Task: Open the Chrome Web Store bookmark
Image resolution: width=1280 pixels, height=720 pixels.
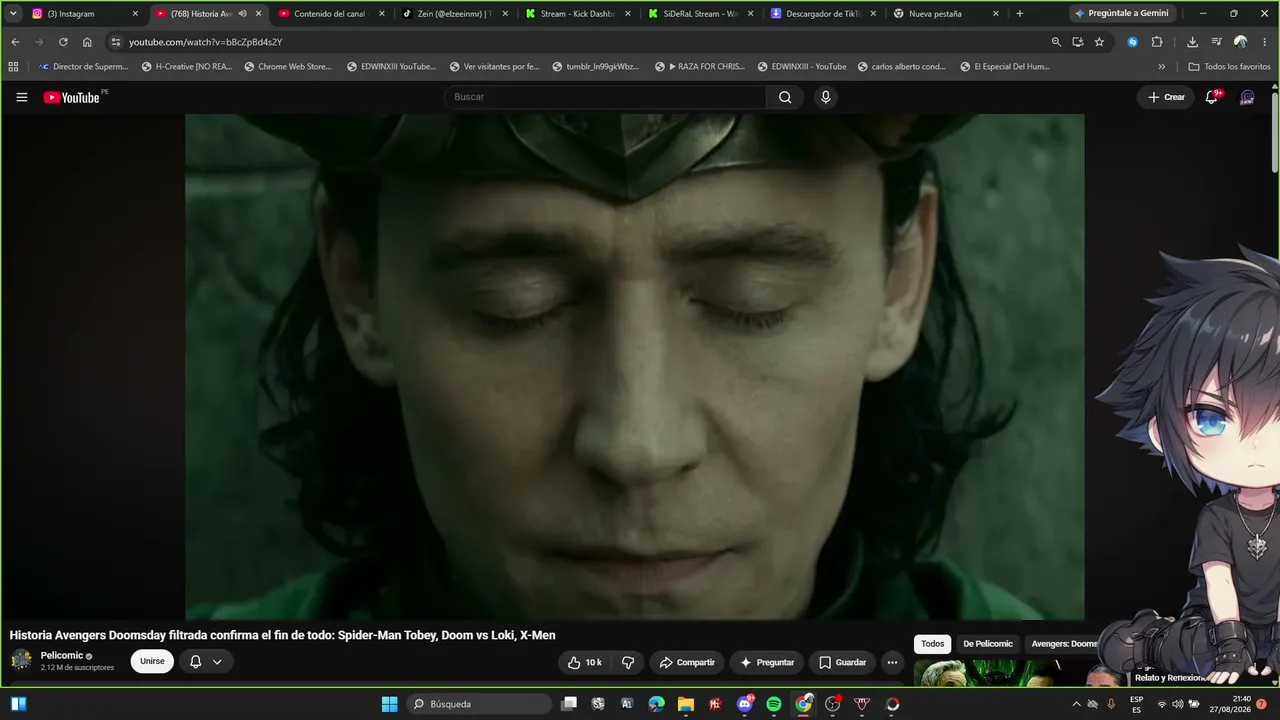Action: coord(288,67)
